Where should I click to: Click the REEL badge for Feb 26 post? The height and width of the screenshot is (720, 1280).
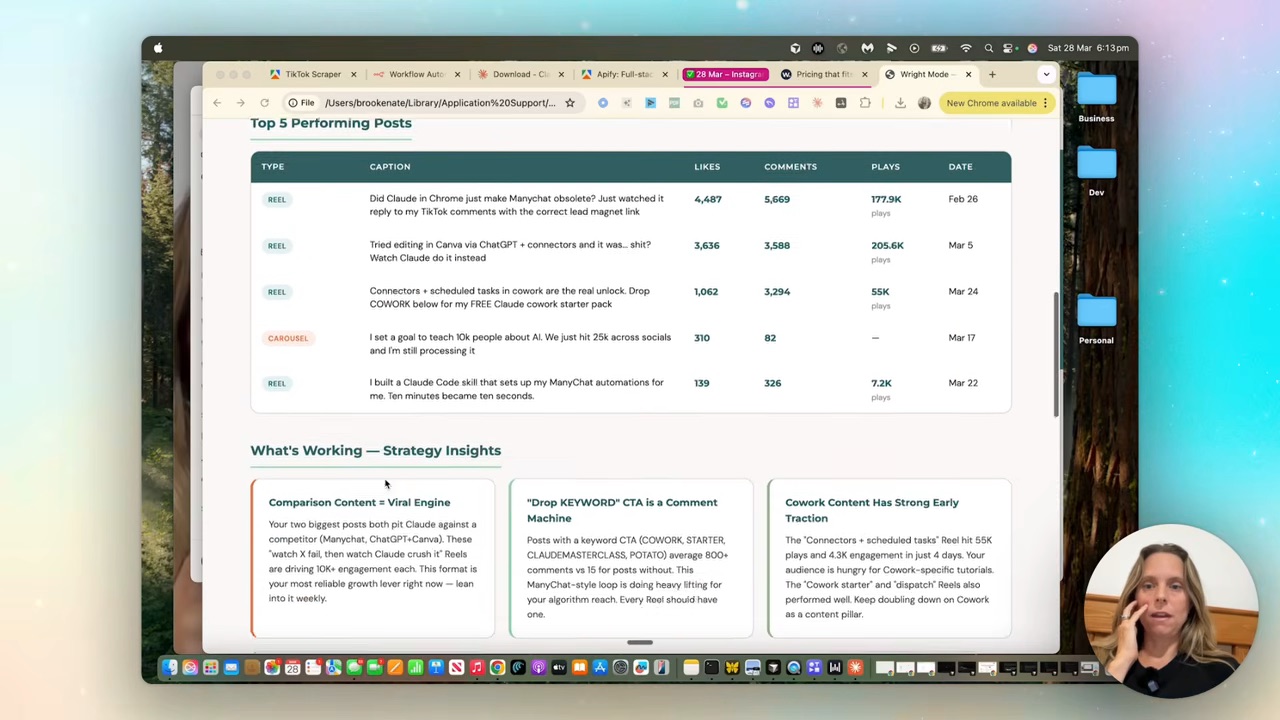point(277,200)
